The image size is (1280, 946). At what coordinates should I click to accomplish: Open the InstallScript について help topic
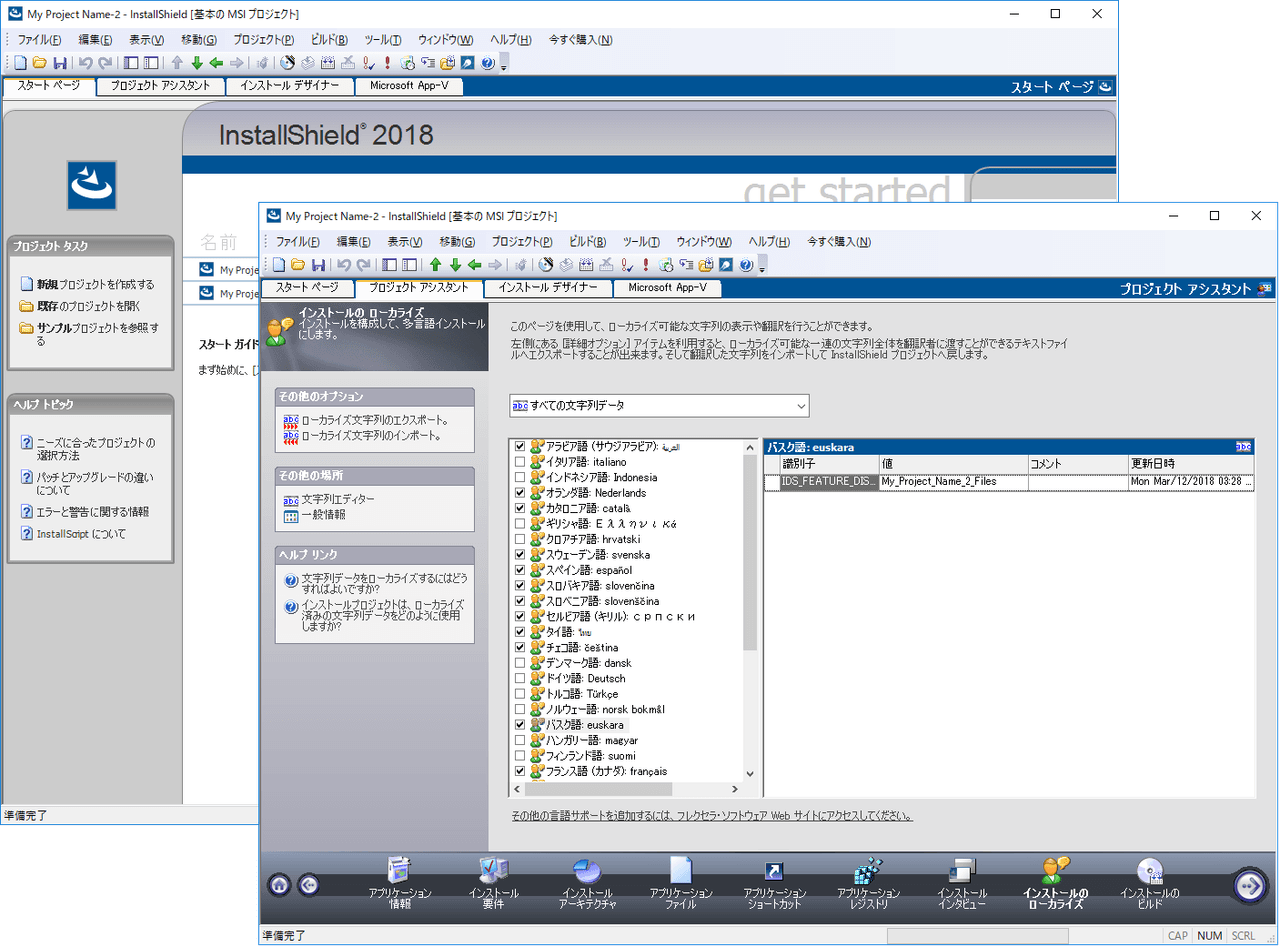(x=81, y=534)
